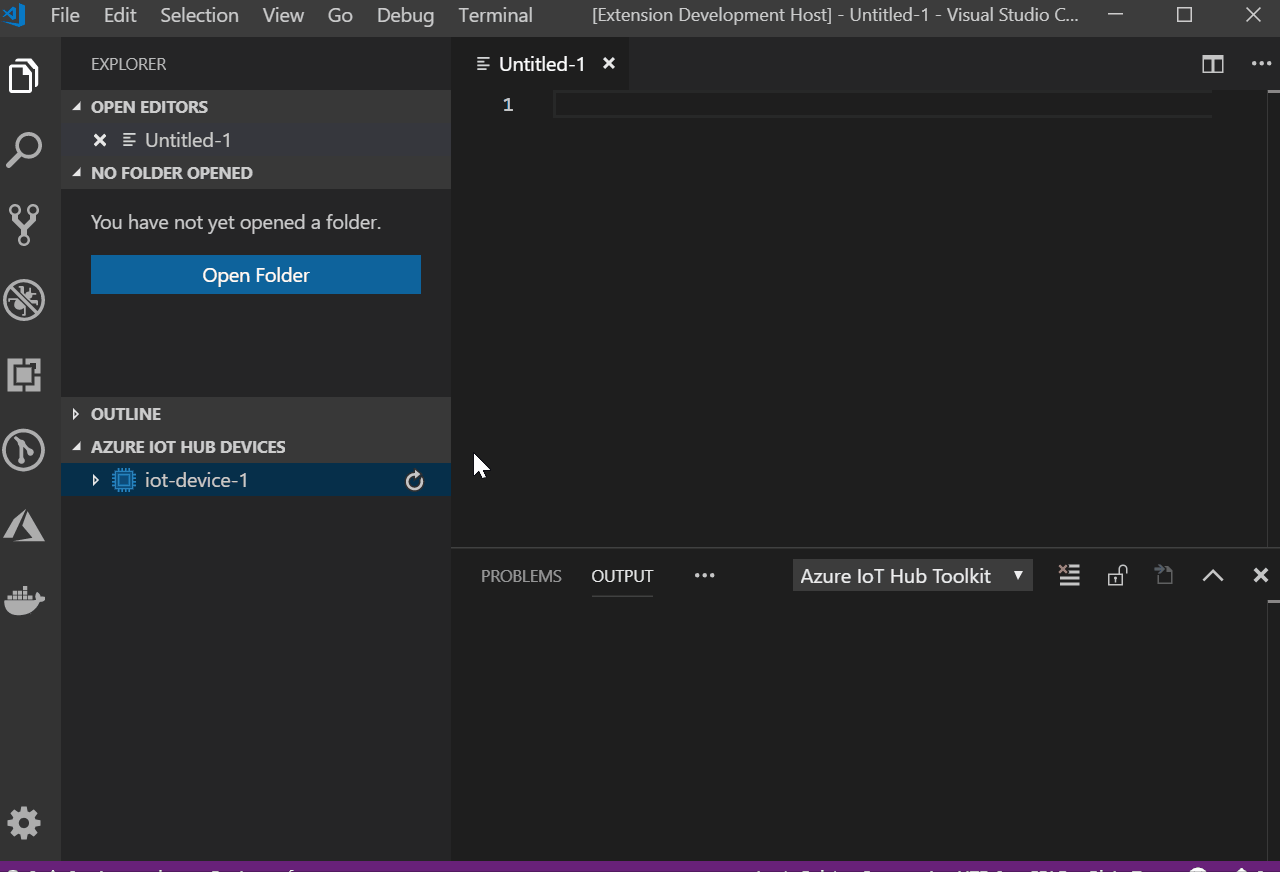Switch to the Output panel tab

(622, 576)
